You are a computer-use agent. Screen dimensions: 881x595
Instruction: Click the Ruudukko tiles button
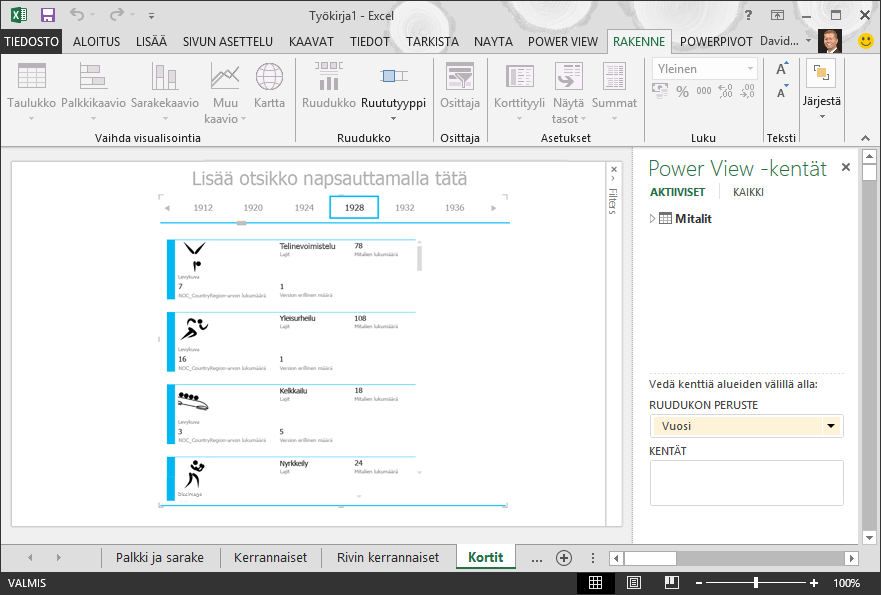(329, 86)
